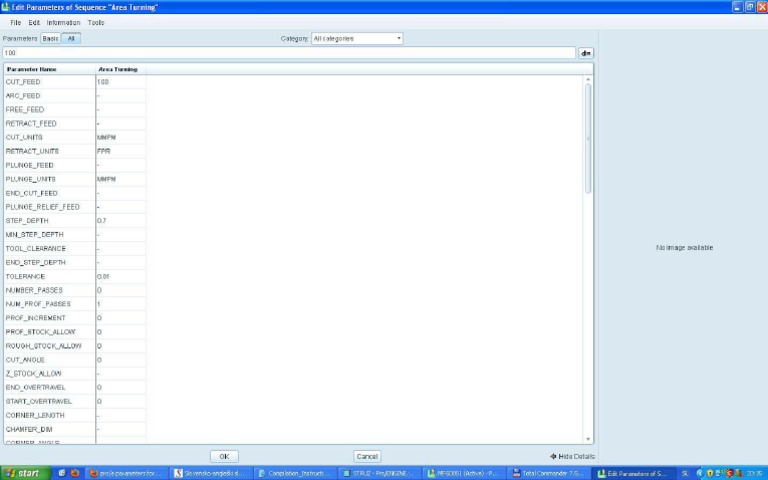Screen dimensions: 768x480
Task: Select the END_OVERTRAVEL parameter name
Action: [35, 387]
